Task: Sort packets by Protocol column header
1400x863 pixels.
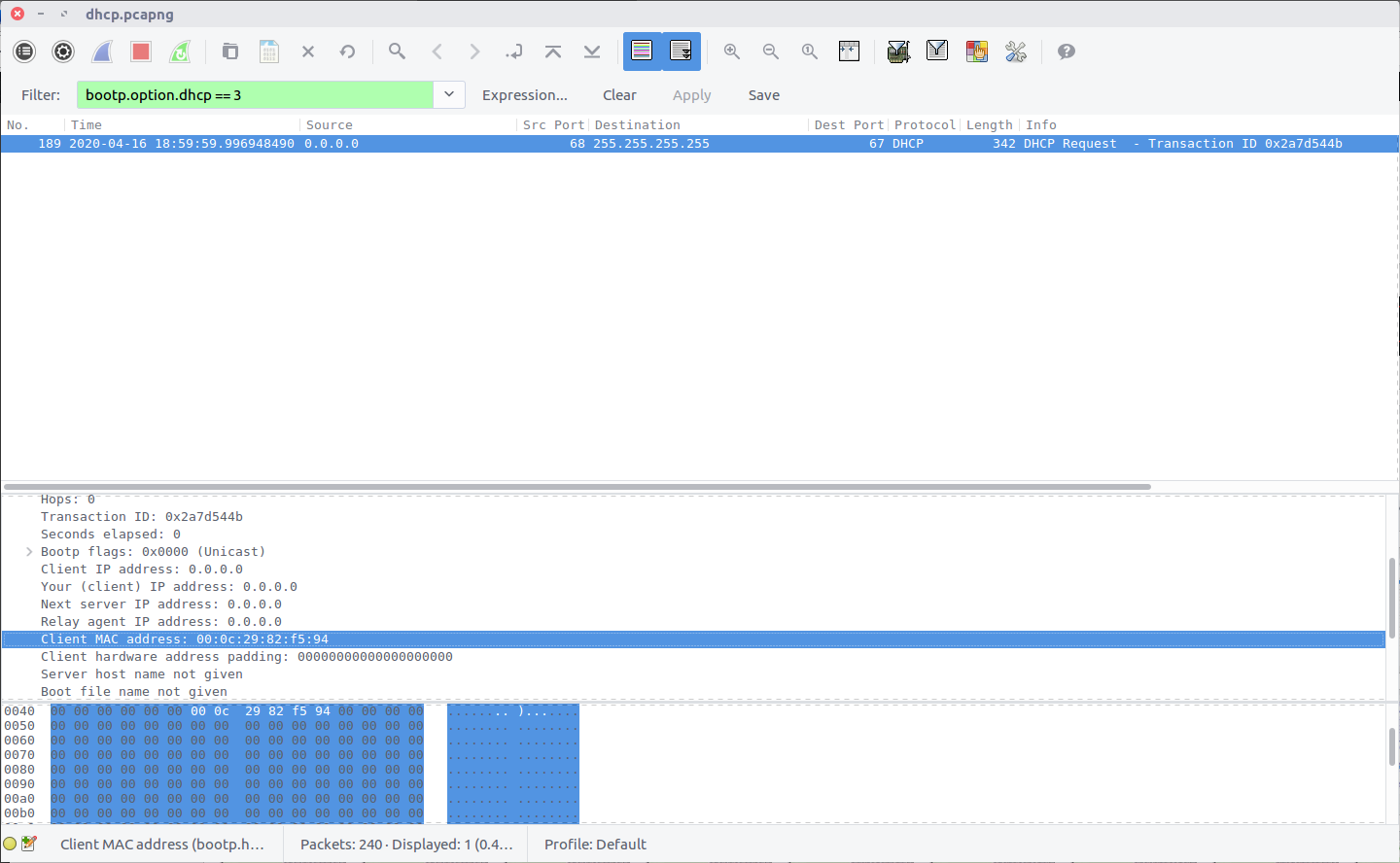Action: point(925,124)
